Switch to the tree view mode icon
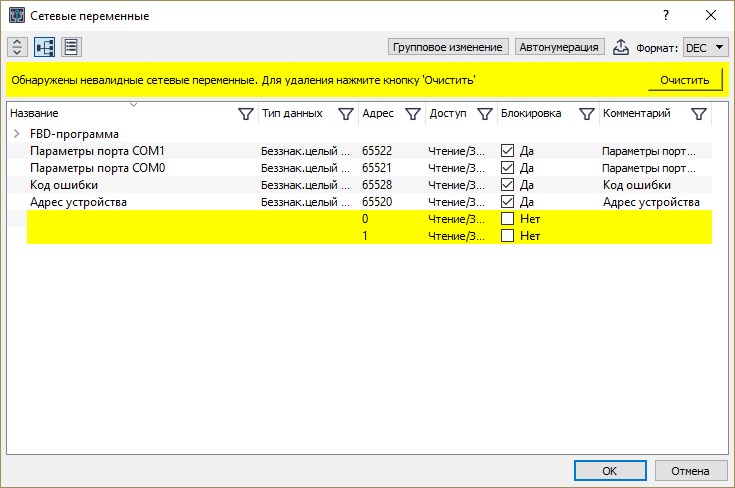 click(45, 47)
